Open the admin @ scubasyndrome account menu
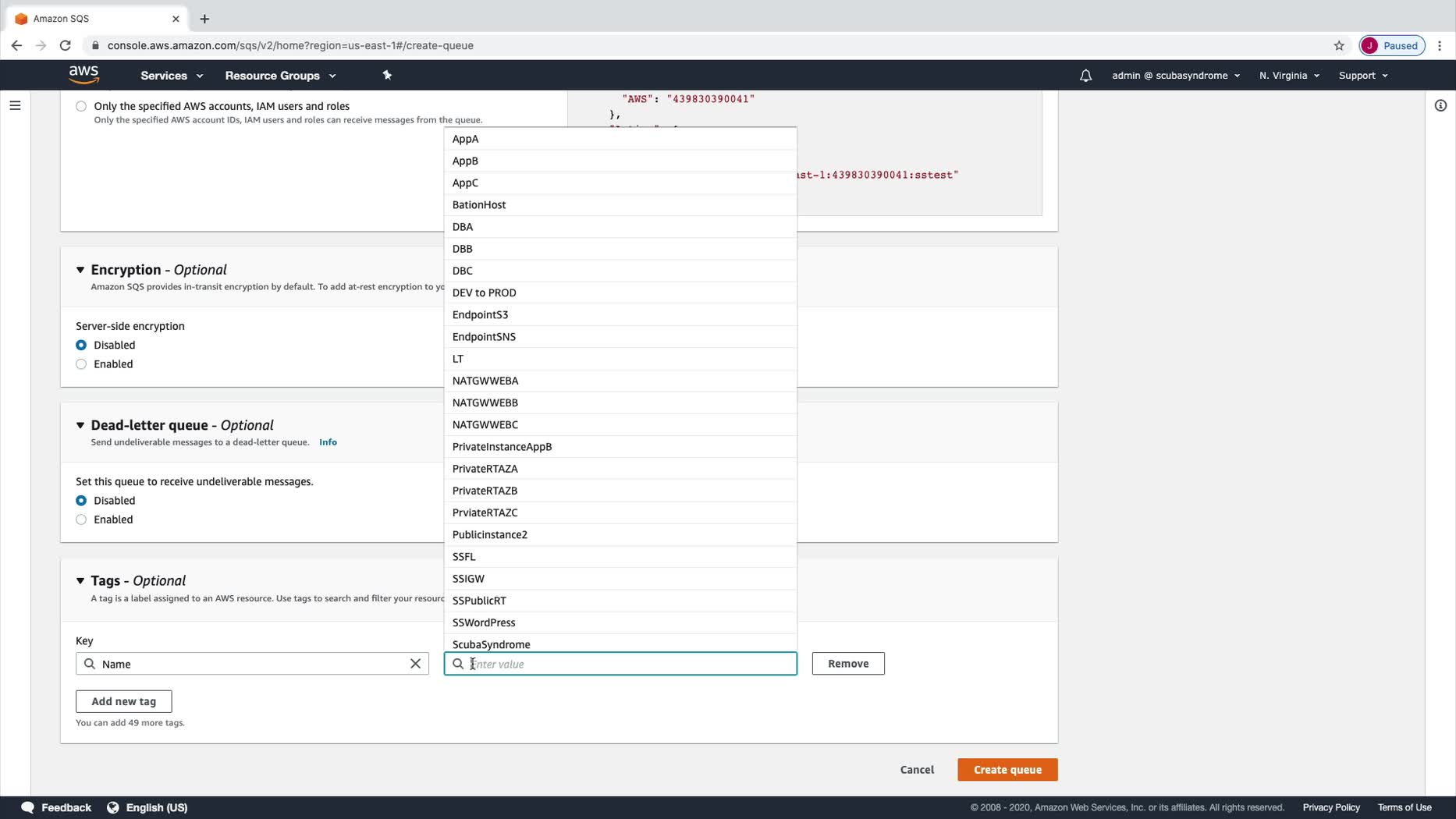The height and width of the screenshot is (819, 1456). [x=1176, y=76]
